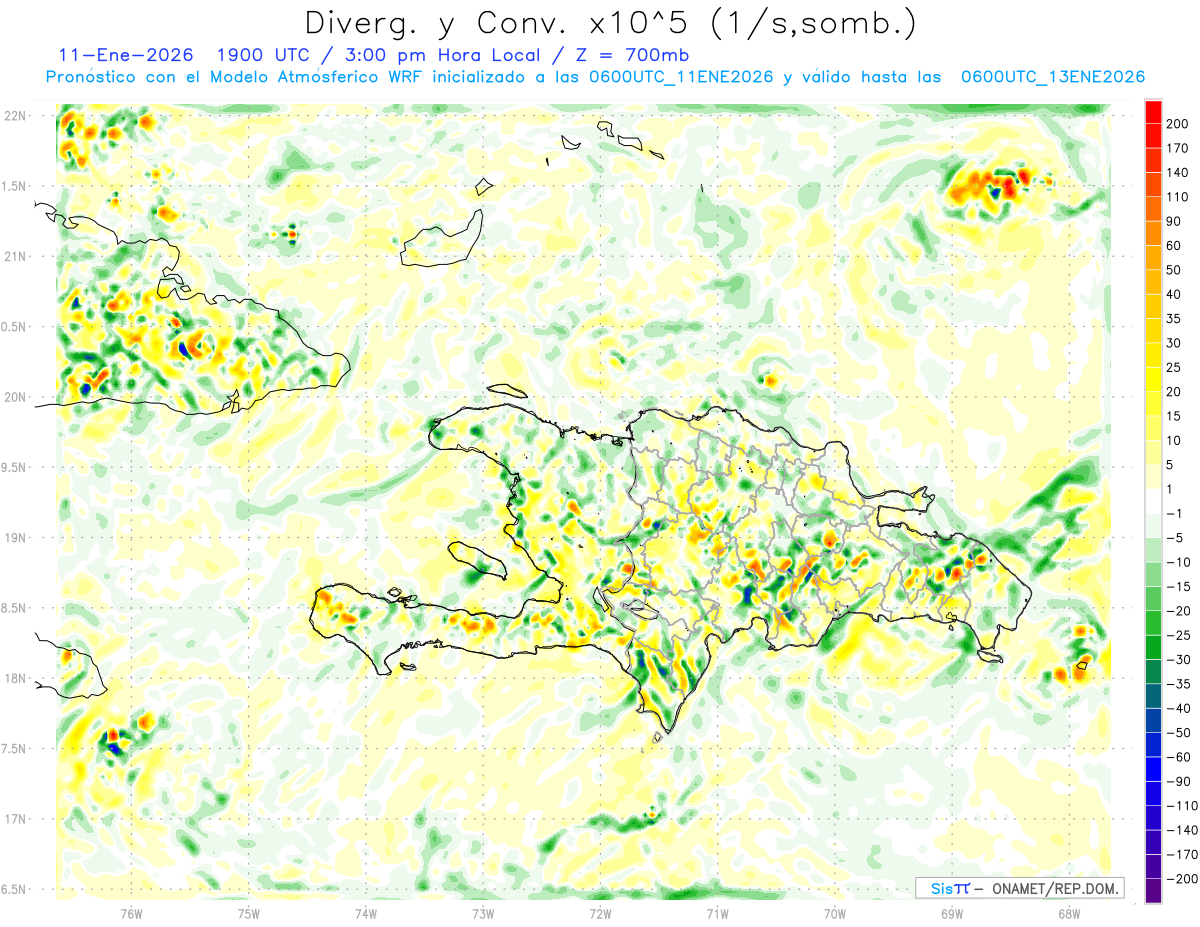Click the title 'Diverg. y Conv. x10^5 (1/s,somb.)'
The width and height of the screenshot is (1200, 927).
pos(610,23)
